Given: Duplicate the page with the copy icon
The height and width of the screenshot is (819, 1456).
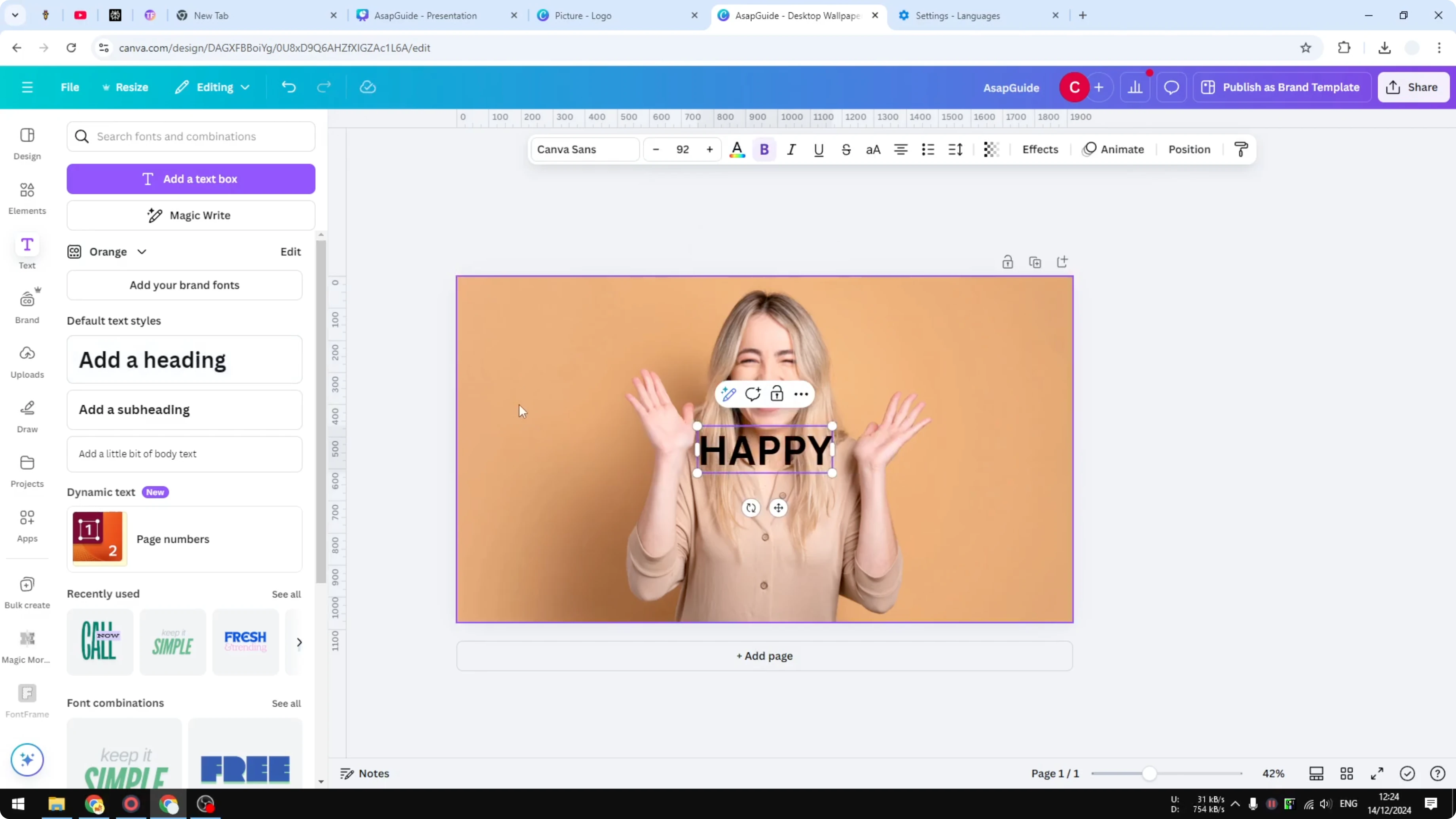Looking at the screenshot, I should [1035, 262].
